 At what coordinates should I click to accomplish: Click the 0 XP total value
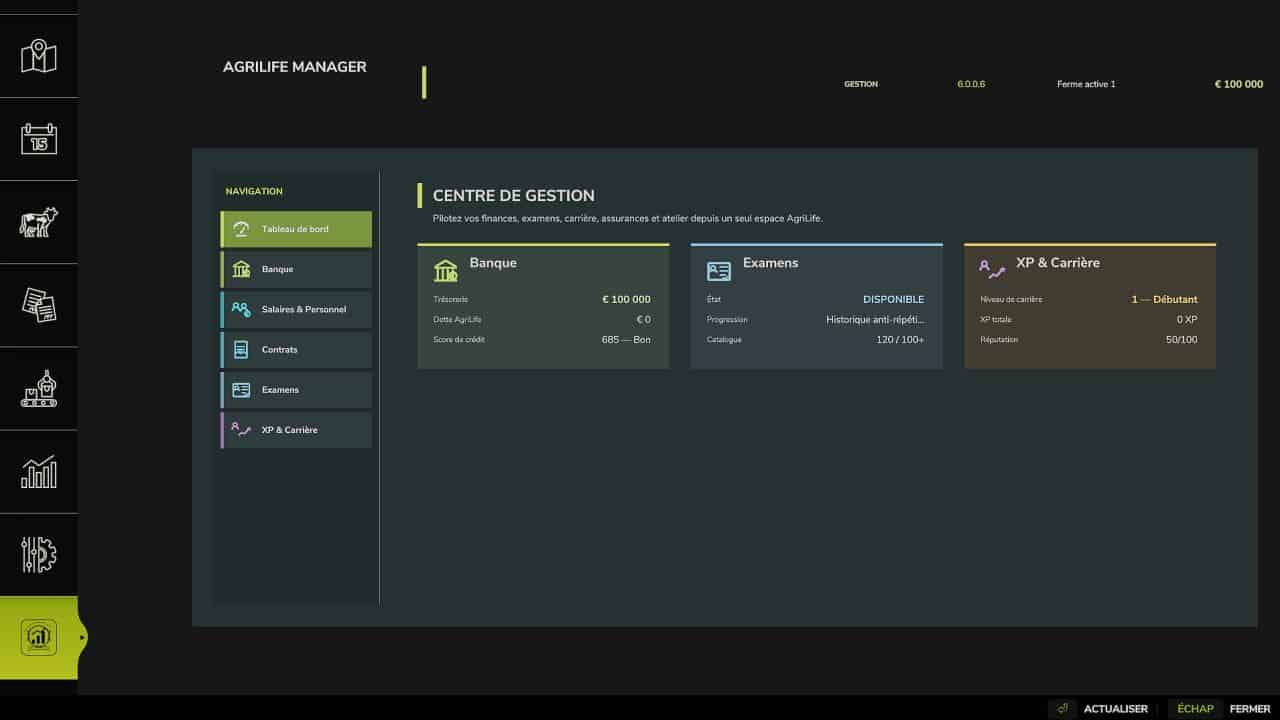[1187, 320]
